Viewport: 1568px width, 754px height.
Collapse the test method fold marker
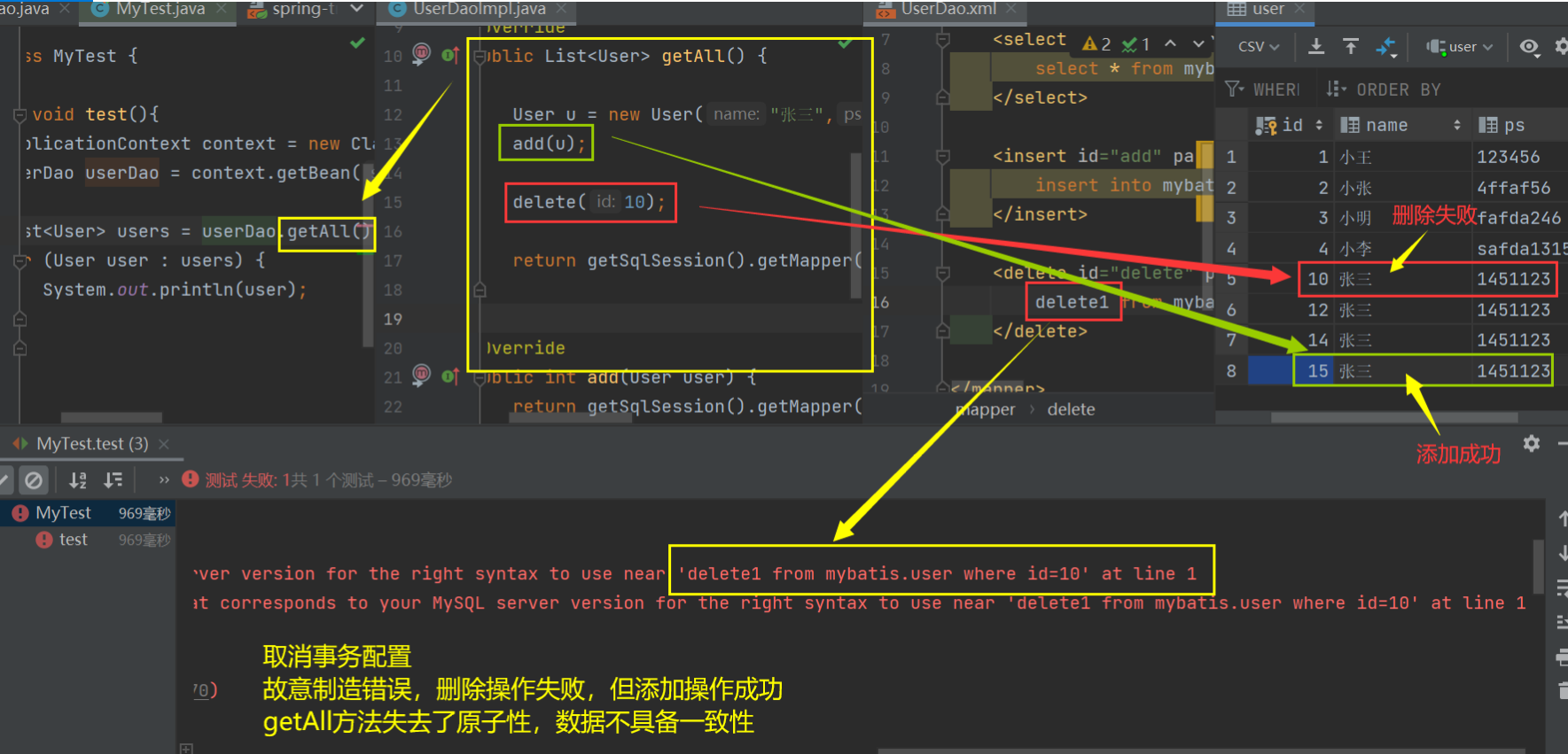[20, 115]
